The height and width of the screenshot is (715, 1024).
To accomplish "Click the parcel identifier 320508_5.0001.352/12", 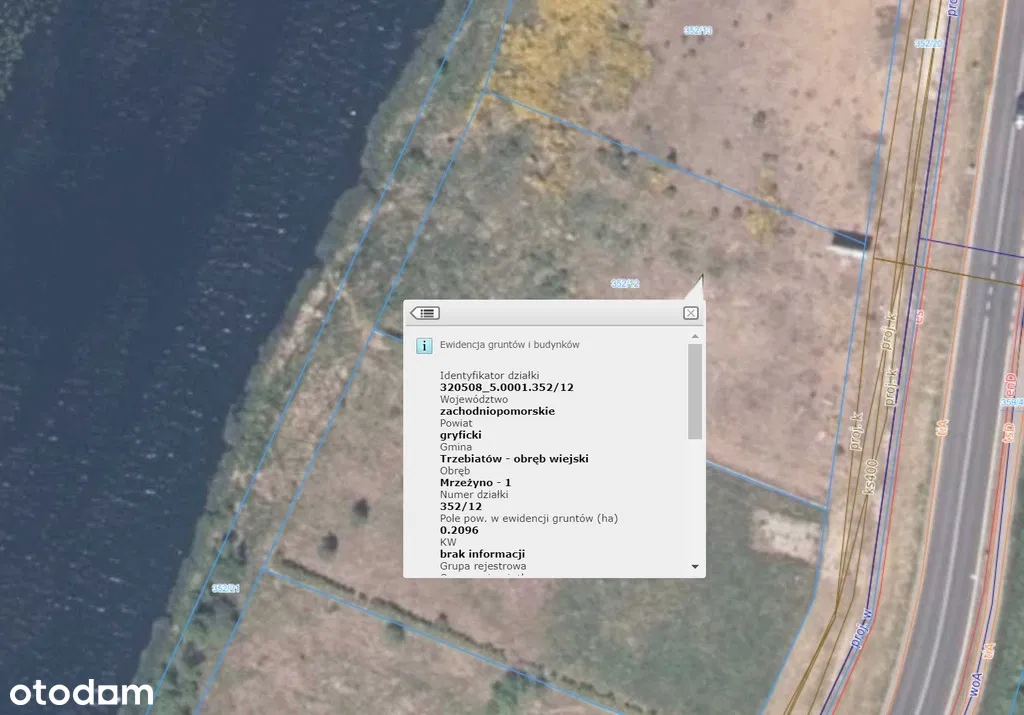I will point(507,387).
